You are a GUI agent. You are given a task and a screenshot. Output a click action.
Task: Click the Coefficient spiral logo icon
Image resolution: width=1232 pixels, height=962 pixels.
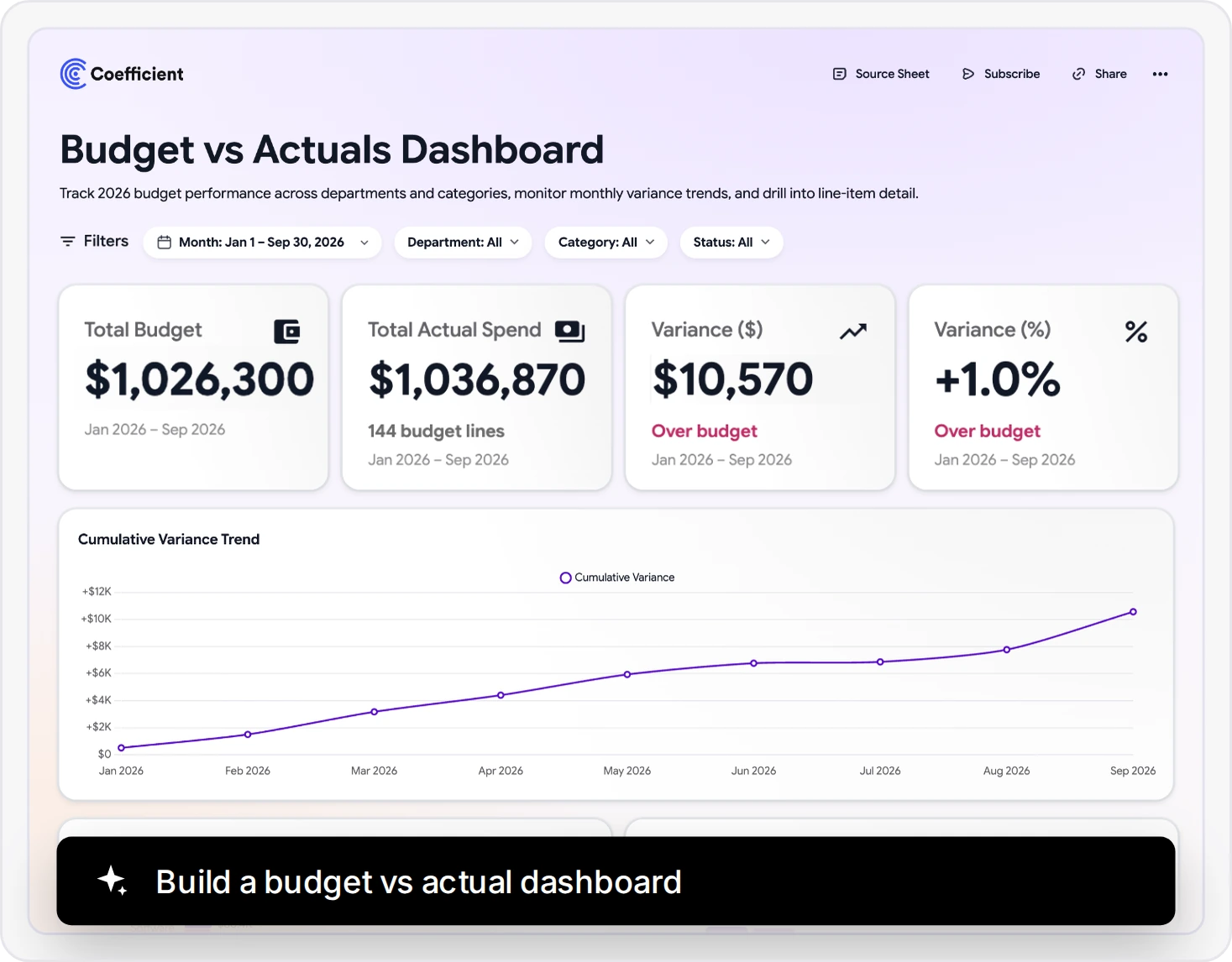[x=74, y=74]
